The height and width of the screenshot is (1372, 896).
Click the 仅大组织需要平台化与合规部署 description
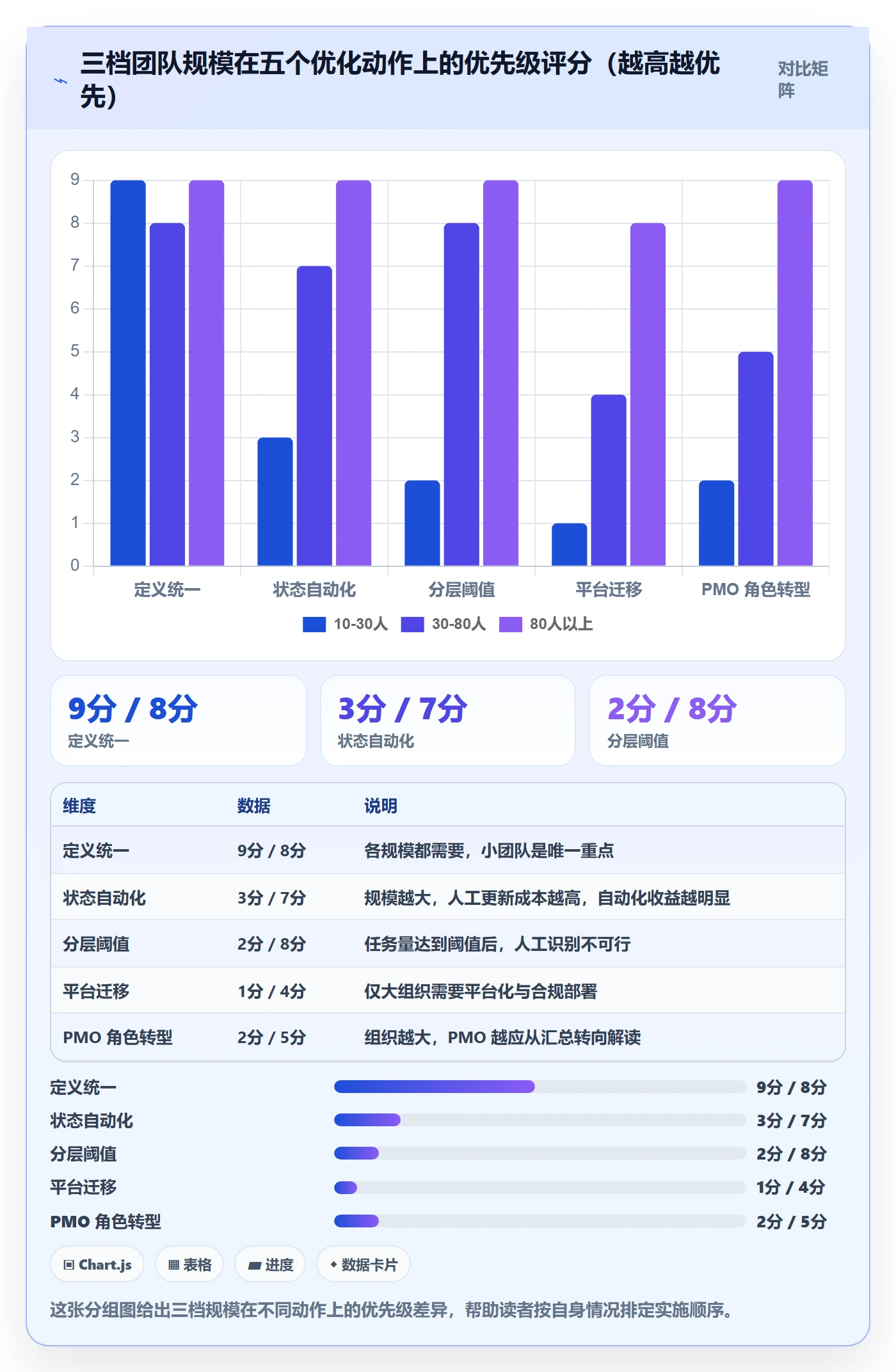coord(481,991)
